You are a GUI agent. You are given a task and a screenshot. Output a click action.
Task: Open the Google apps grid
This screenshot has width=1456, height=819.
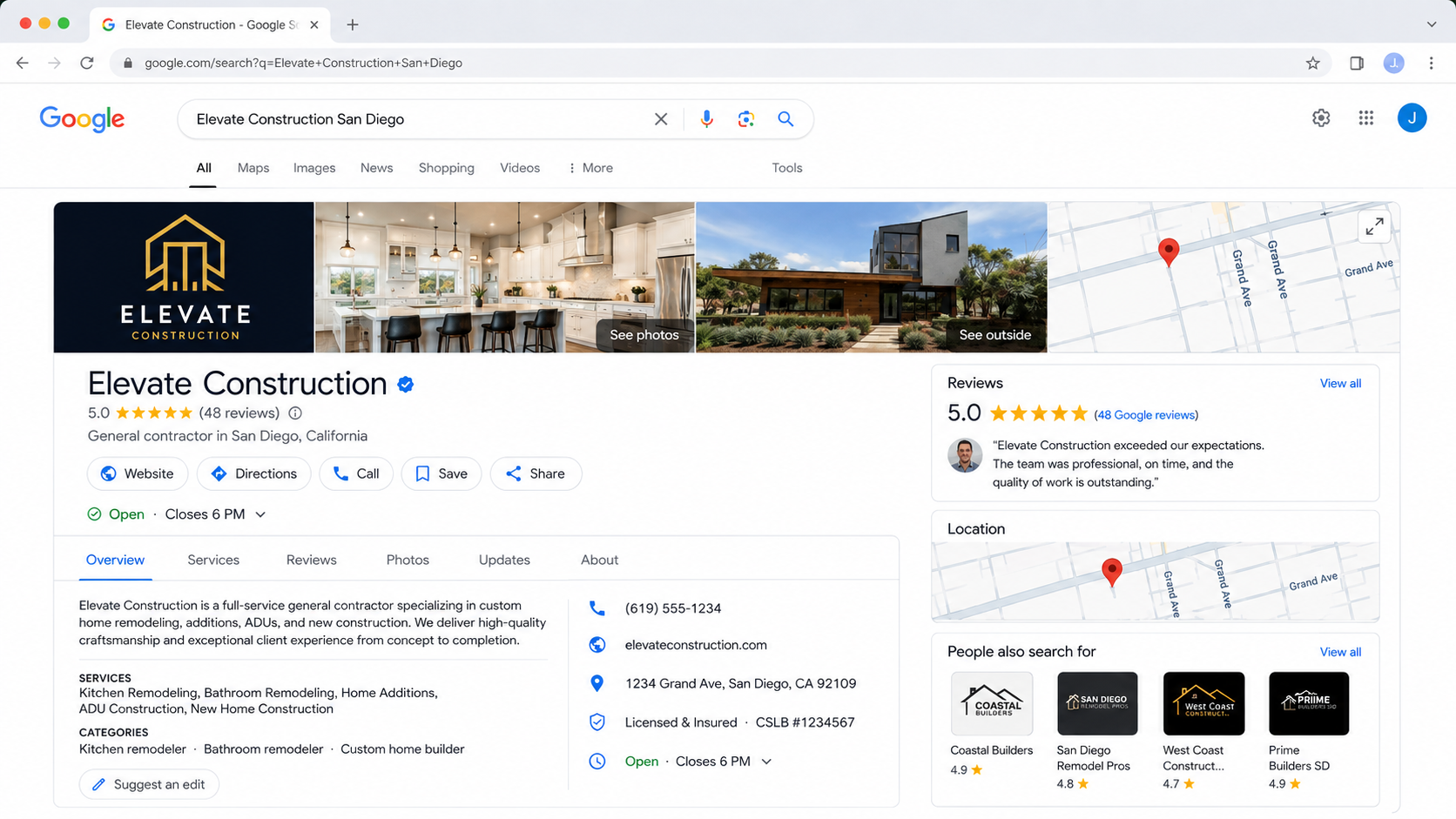pyautogui.click(x=1365, y=117)
